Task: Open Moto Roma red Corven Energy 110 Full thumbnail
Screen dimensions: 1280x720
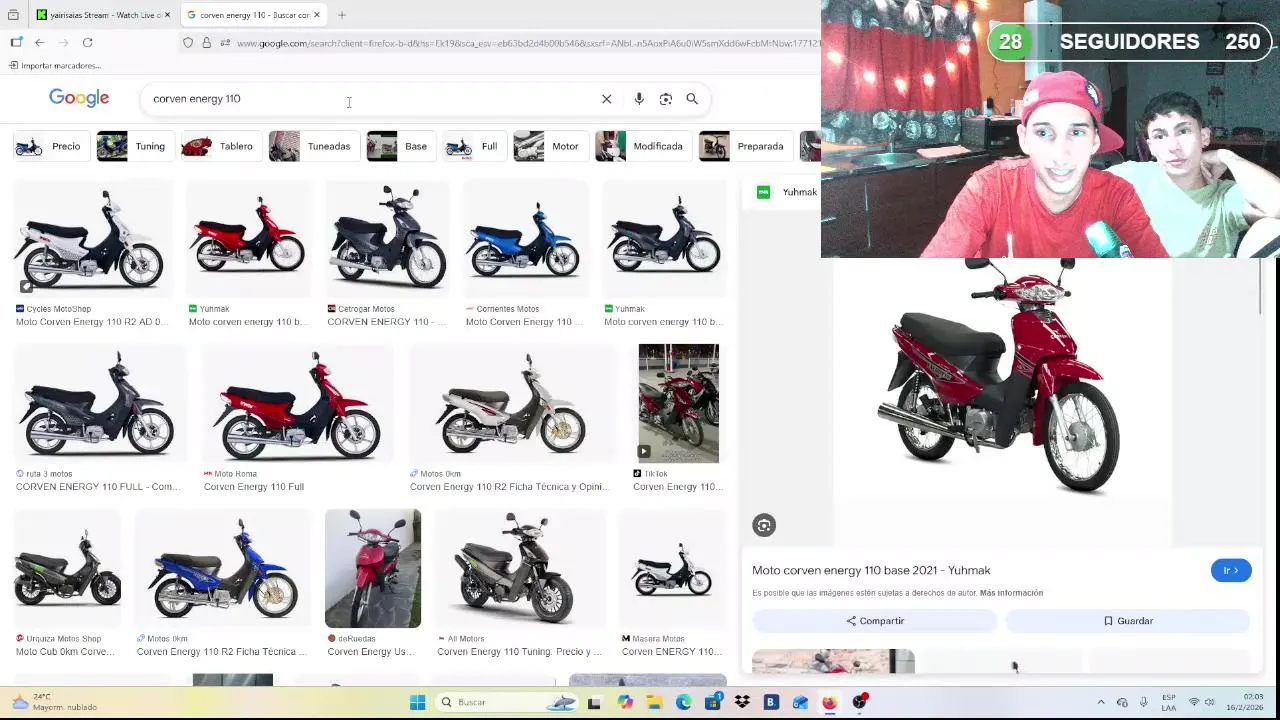Action: click(x=297, y=403)
